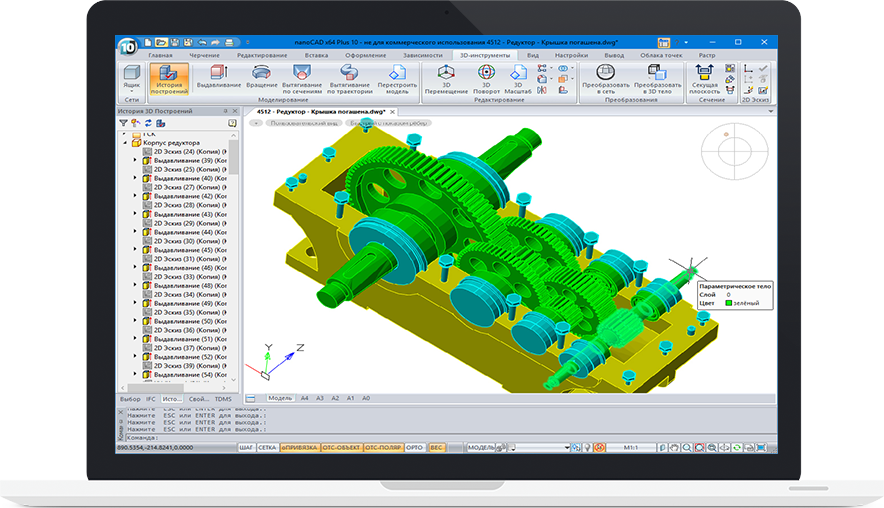Viewport: 884px width, 508px height.
Task: Click Преобразовать в 3D тело tool
Action: pyautogui.click(x=657, y=79)
